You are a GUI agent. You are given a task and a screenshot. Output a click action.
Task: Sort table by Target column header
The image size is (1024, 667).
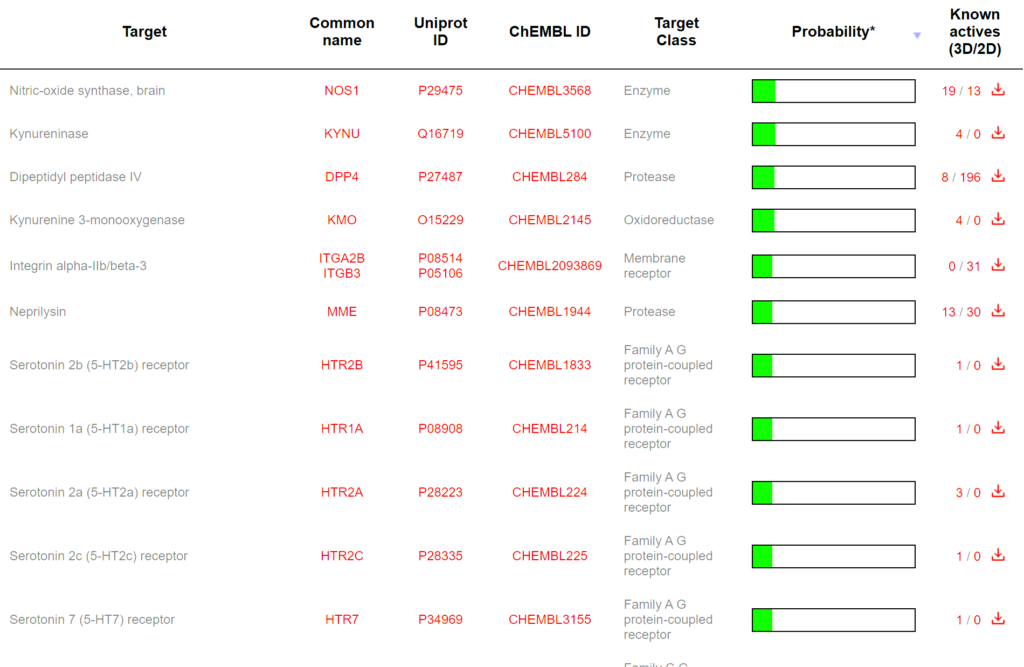144,32
